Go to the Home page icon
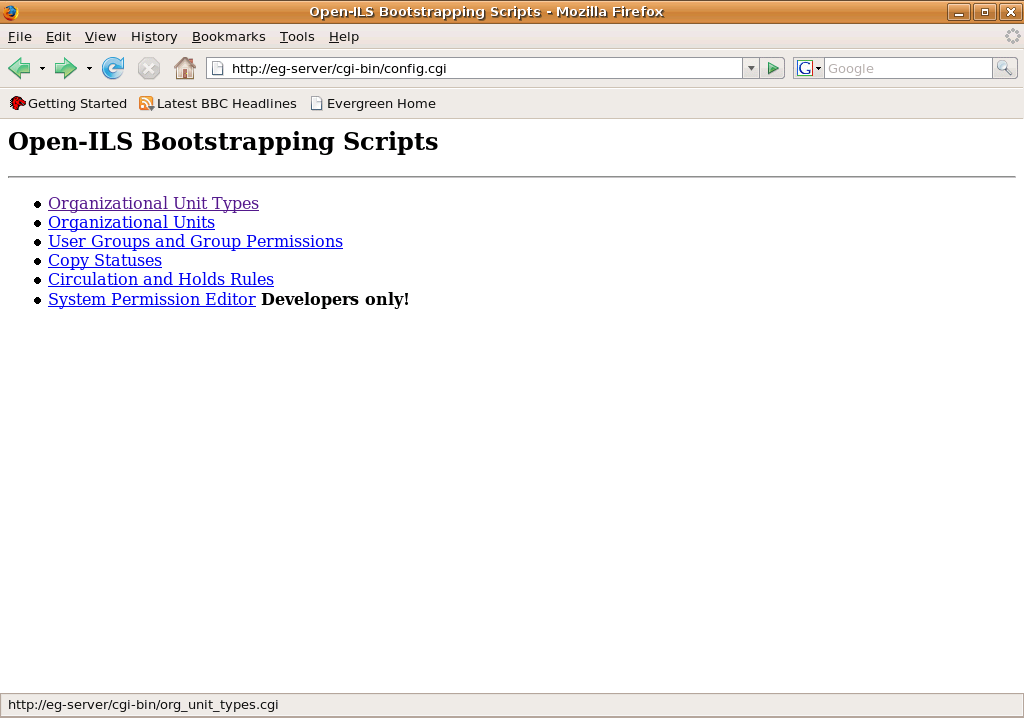Screen dimensions: 1024x718 point(185,68)
